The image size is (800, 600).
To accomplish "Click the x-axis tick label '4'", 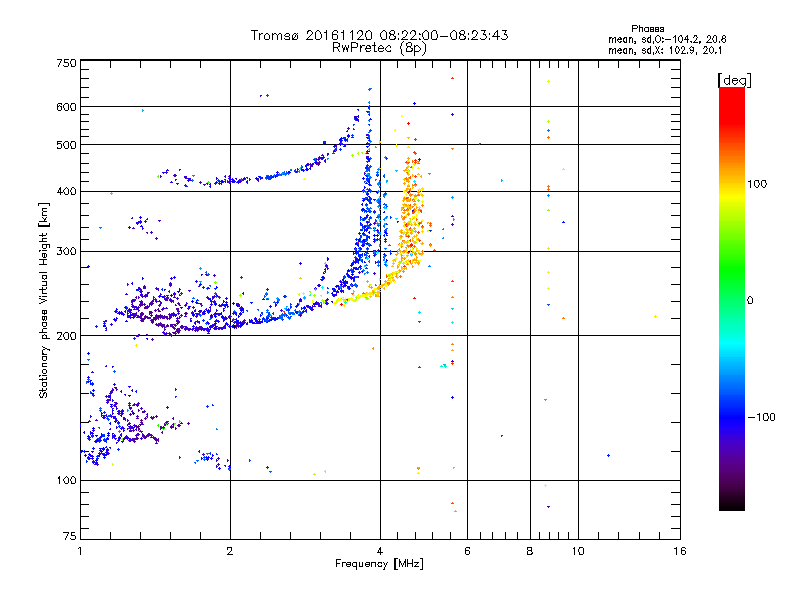I will [380, 551].
